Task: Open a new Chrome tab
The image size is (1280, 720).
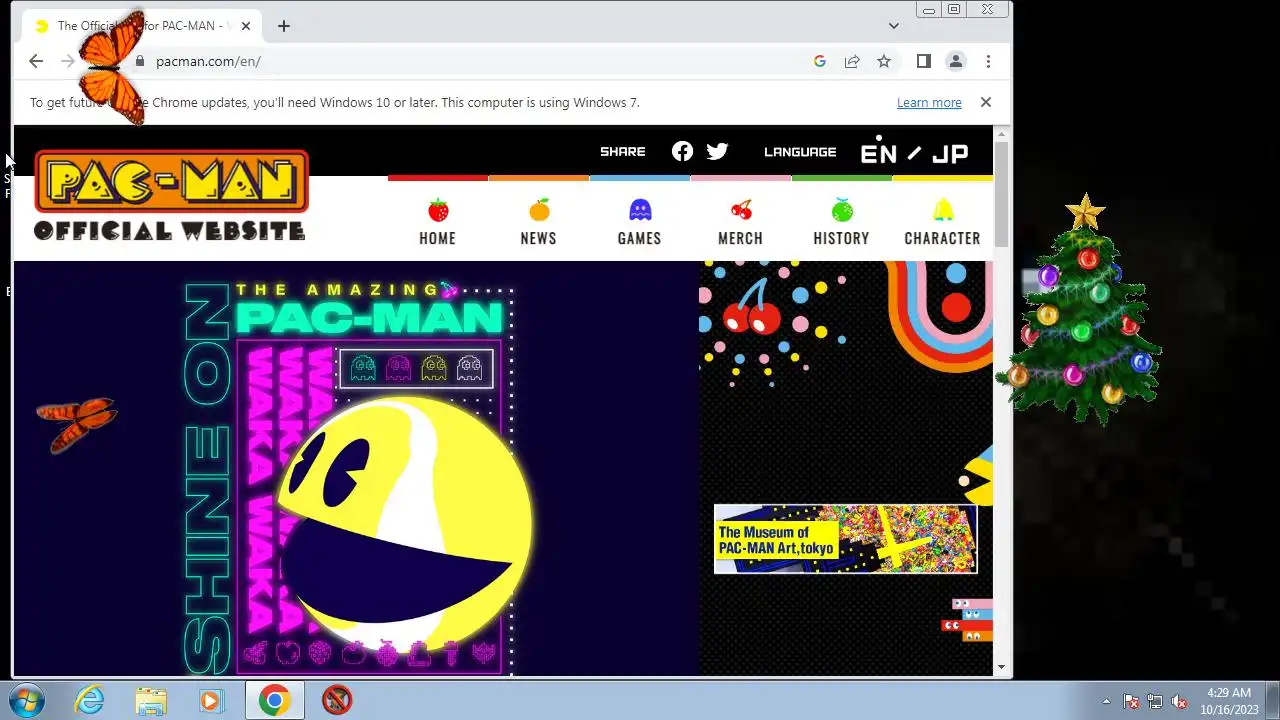Action: point(284,26)
